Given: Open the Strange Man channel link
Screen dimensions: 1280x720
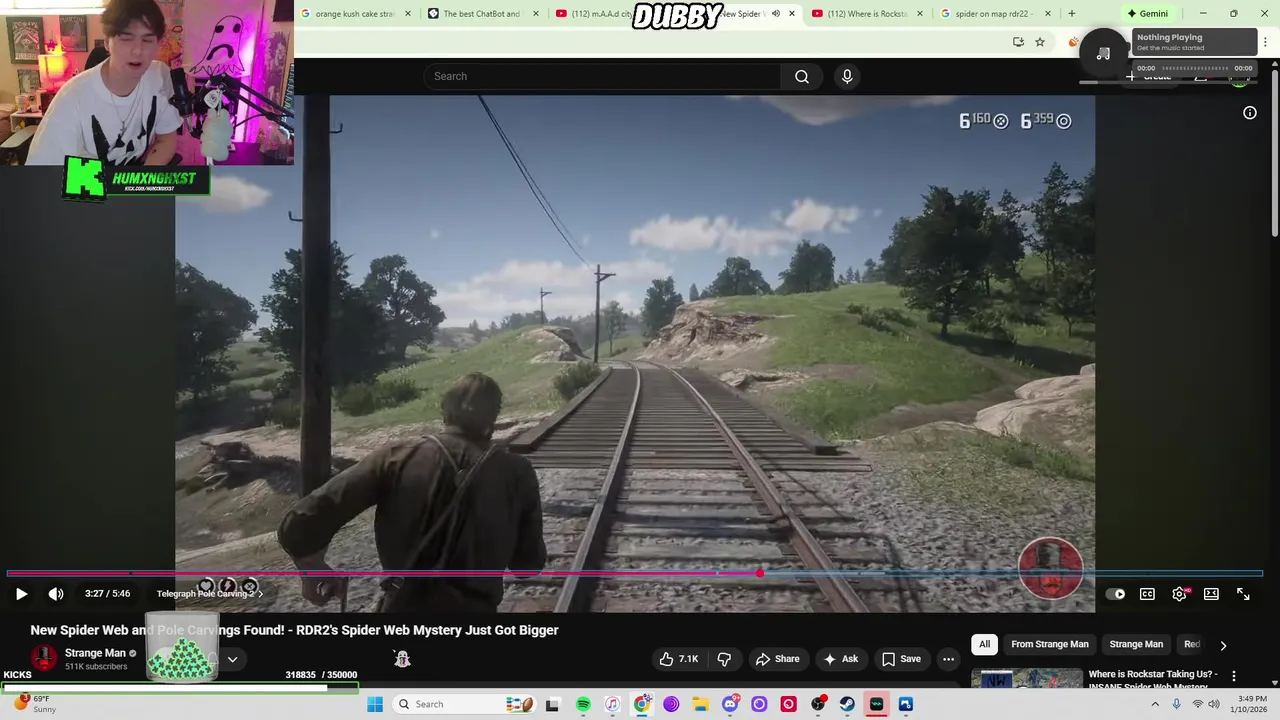Looking at the screenshot, I should pos(95,653).
